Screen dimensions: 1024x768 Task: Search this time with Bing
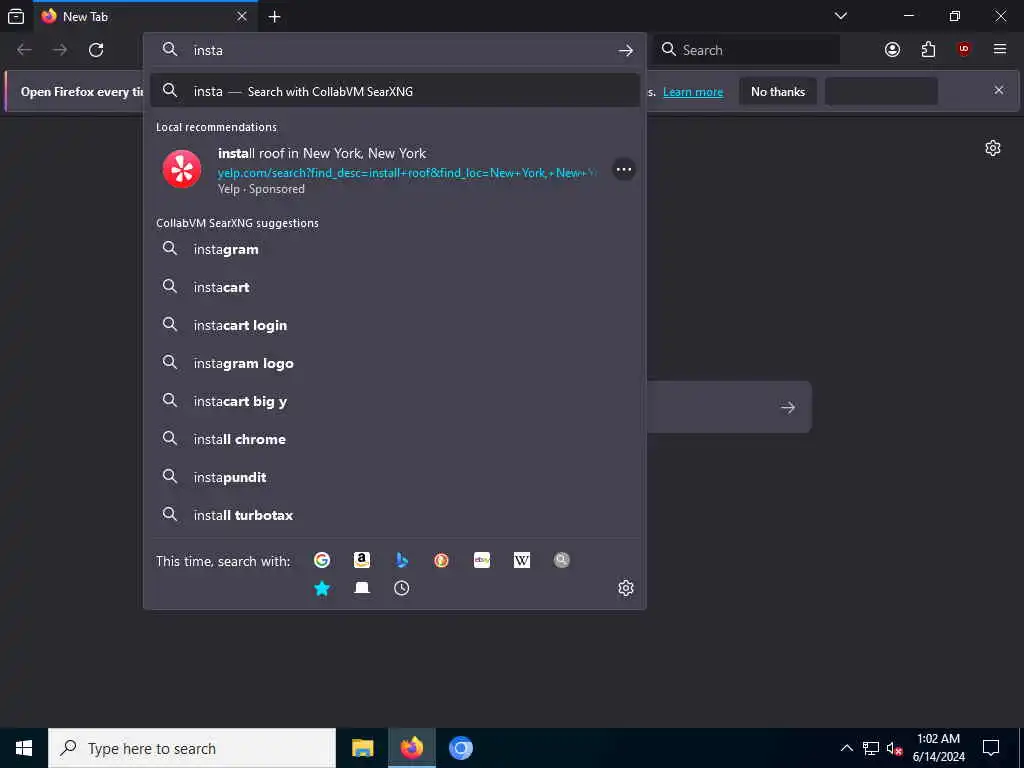(x=402, y=560)
